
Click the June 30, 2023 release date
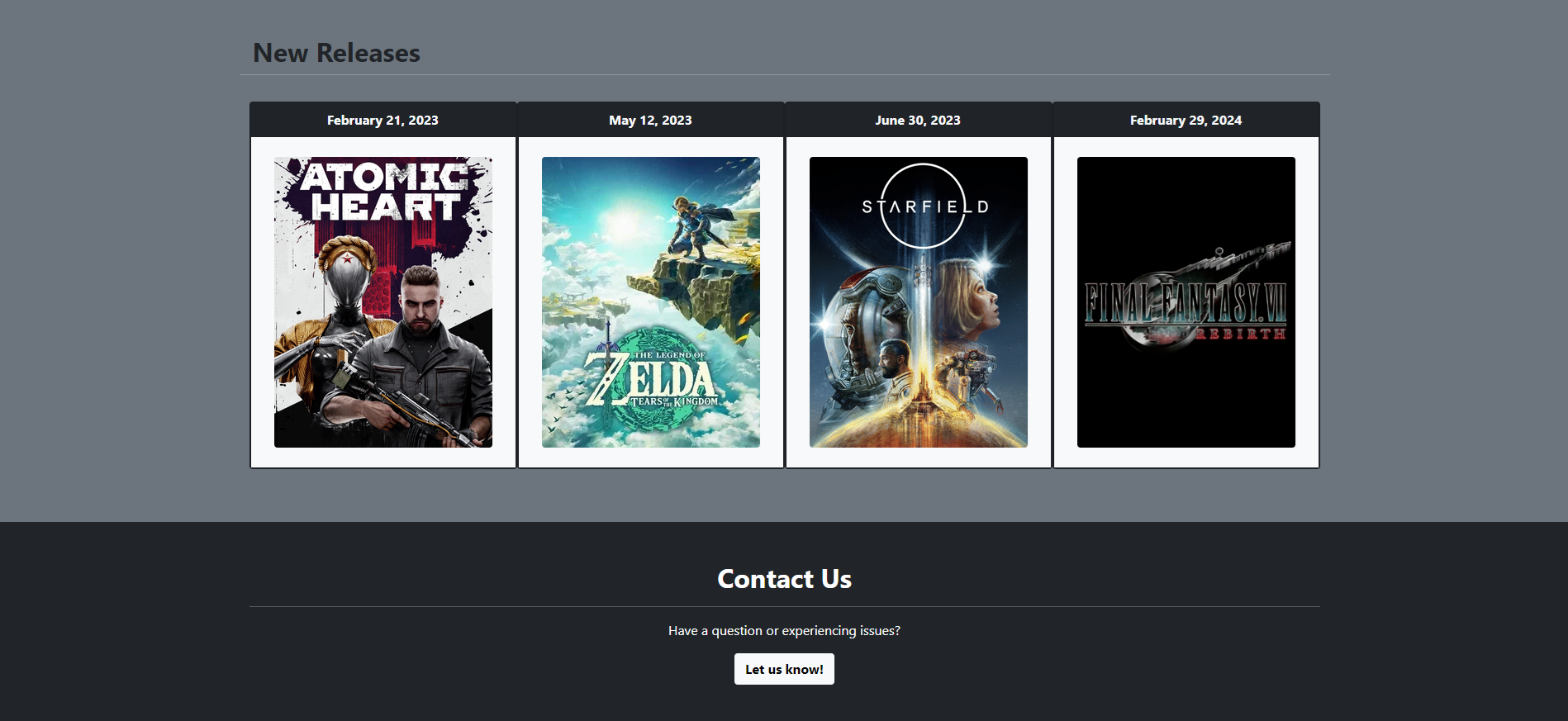pyautogui.click(x=918, y=121)
